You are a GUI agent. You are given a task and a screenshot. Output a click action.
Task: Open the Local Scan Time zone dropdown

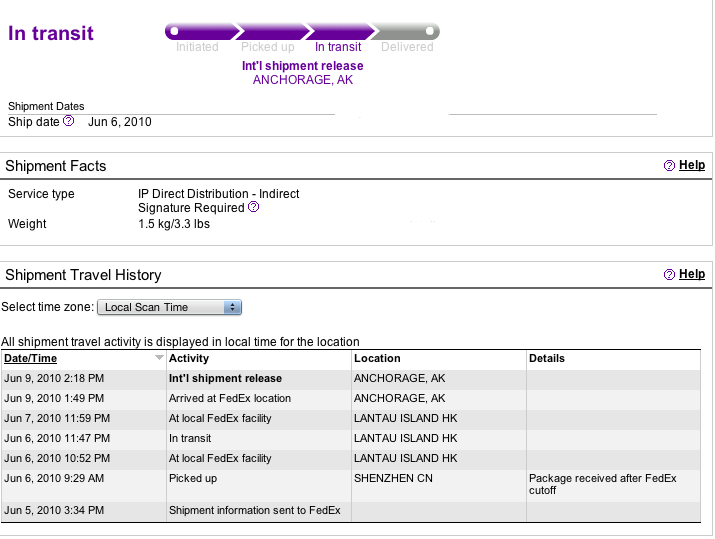(169, 307)
